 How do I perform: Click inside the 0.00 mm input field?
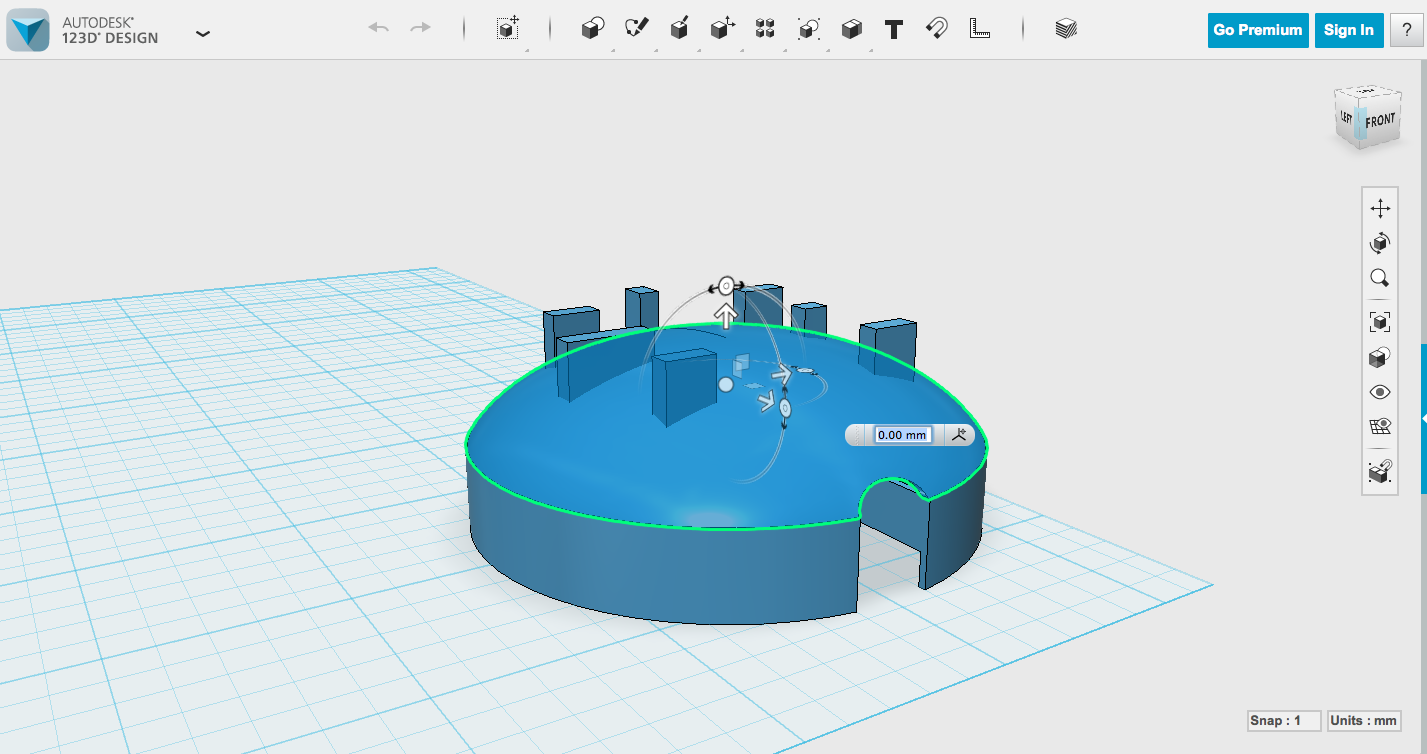(x=901, y=434)
